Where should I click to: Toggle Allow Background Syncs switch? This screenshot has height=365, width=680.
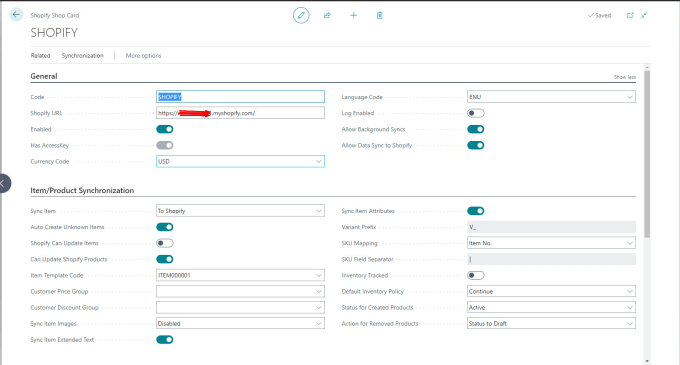(476, 129)
